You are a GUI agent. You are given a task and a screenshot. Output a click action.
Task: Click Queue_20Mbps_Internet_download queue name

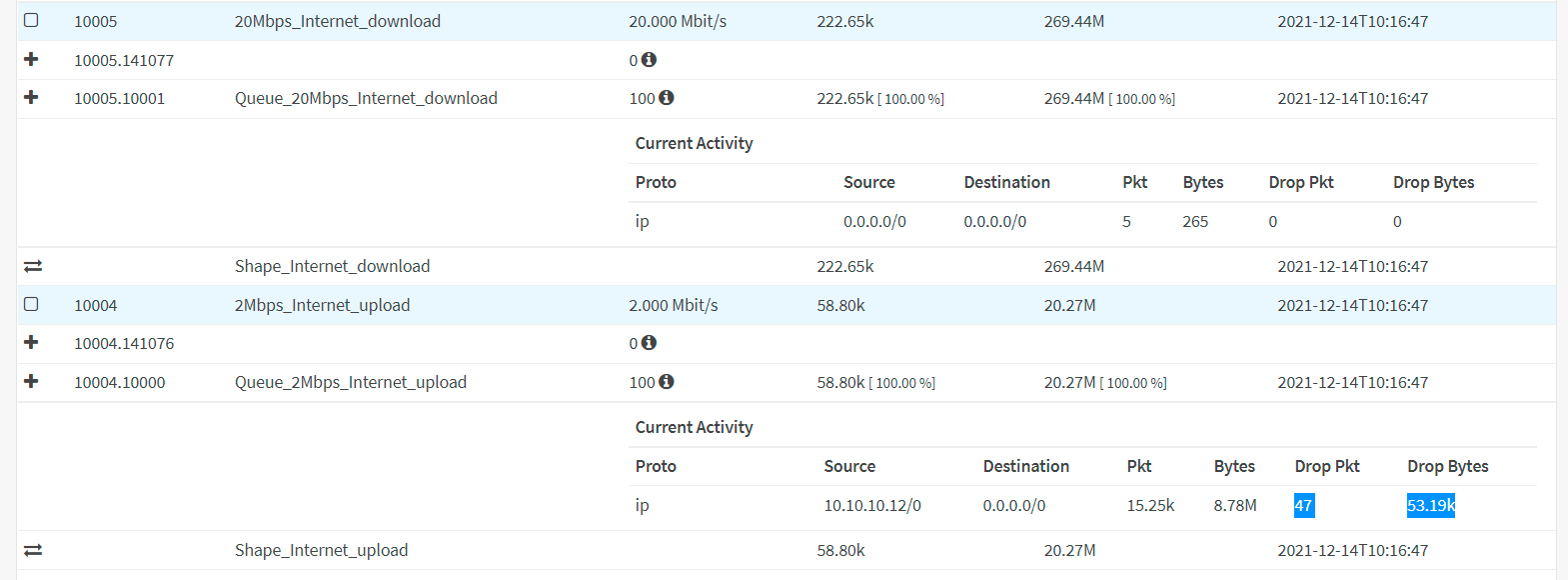366,98
